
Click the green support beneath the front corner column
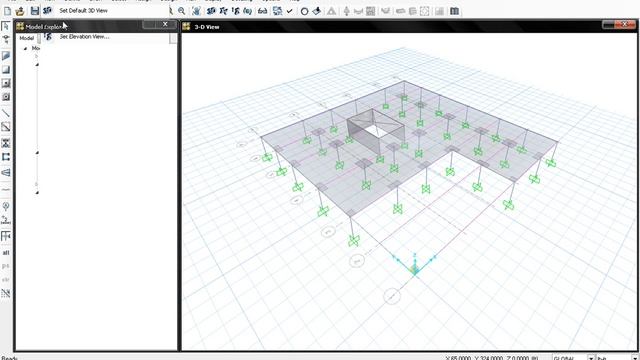tap(354, 241)
